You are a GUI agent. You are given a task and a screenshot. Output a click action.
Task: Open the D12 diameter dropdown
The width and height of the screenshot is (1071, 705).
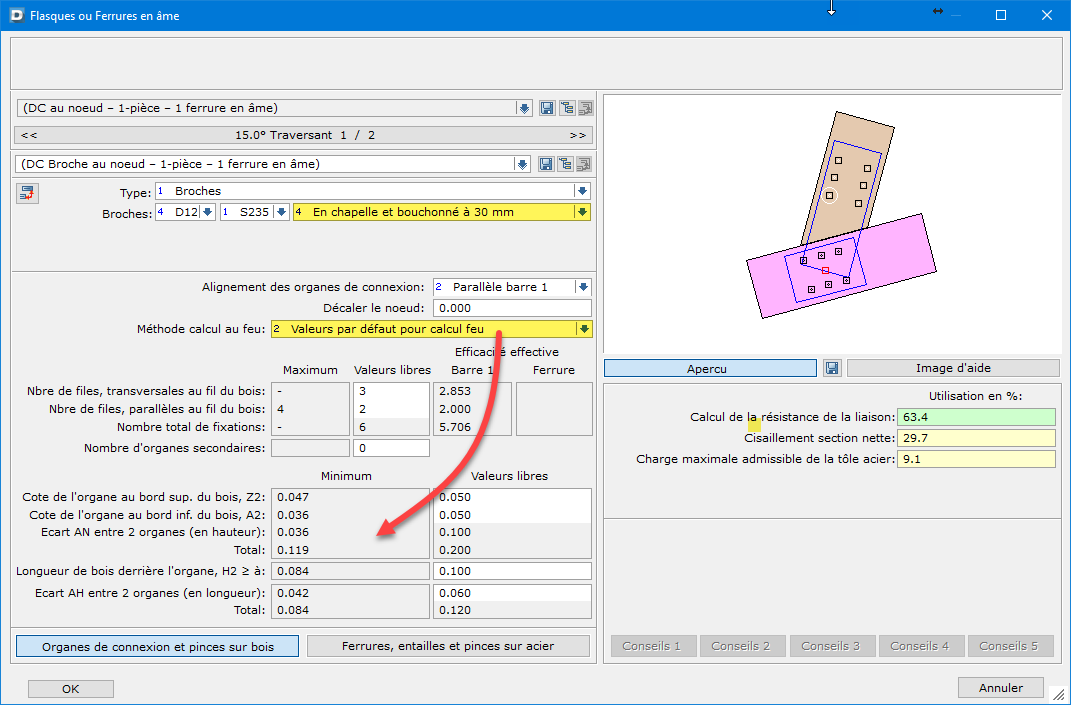pyautogui.click(x=208, y=212)
